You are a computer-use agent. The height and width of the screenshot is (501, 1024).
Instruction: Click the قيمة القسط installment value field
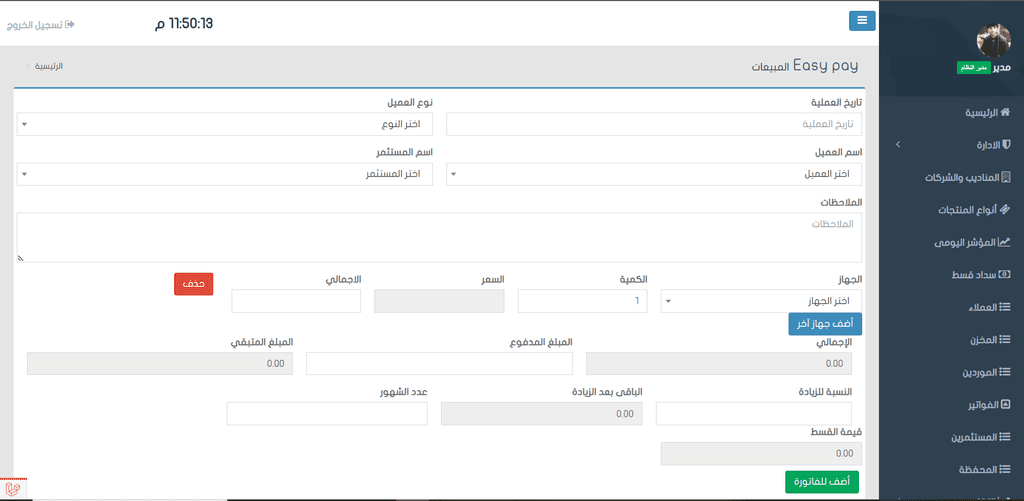coord(761,453)
